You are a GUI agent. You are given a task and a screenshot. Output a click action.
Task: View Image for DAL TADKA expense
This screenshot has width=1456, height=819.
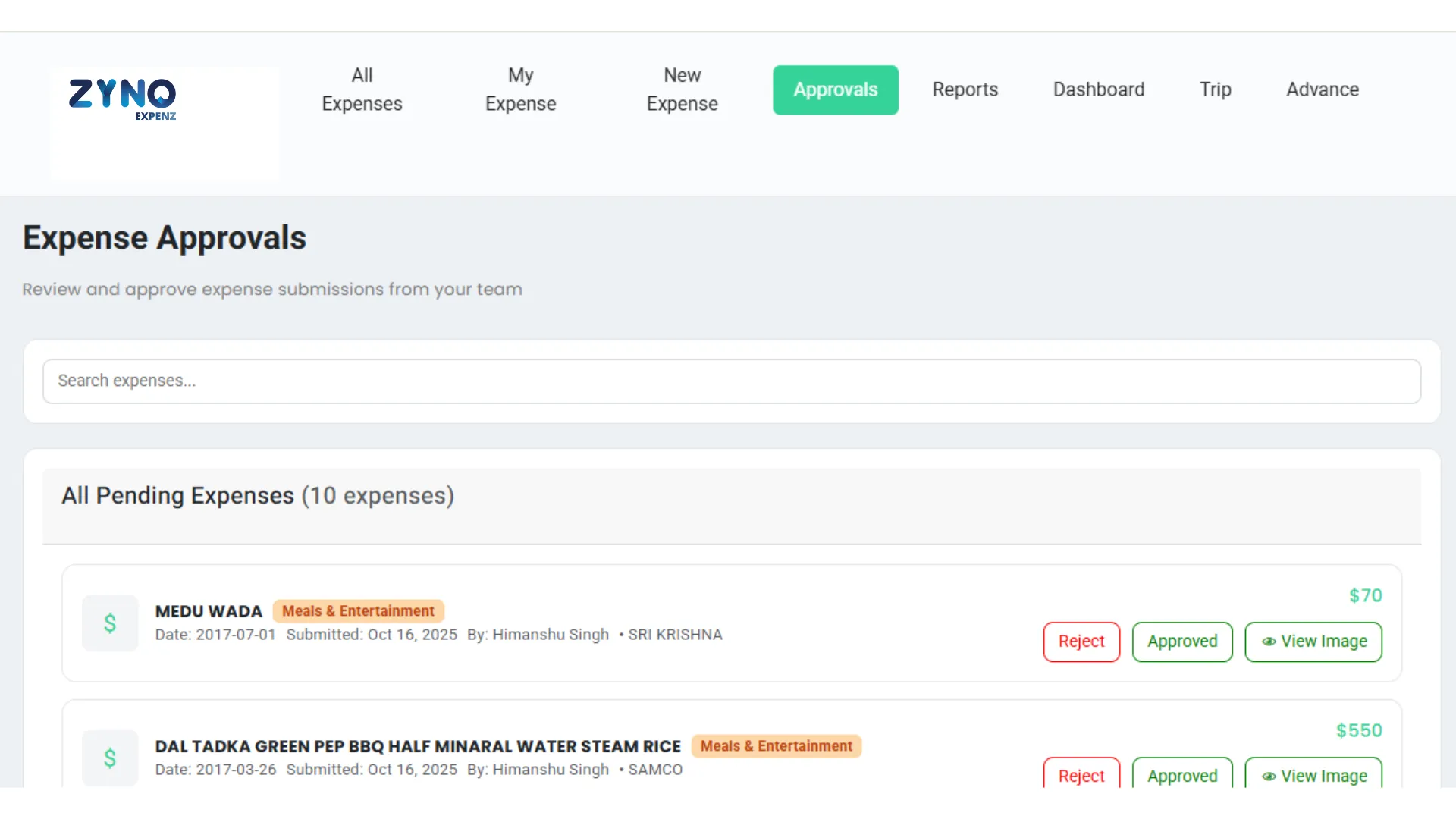click(1313, 774)
